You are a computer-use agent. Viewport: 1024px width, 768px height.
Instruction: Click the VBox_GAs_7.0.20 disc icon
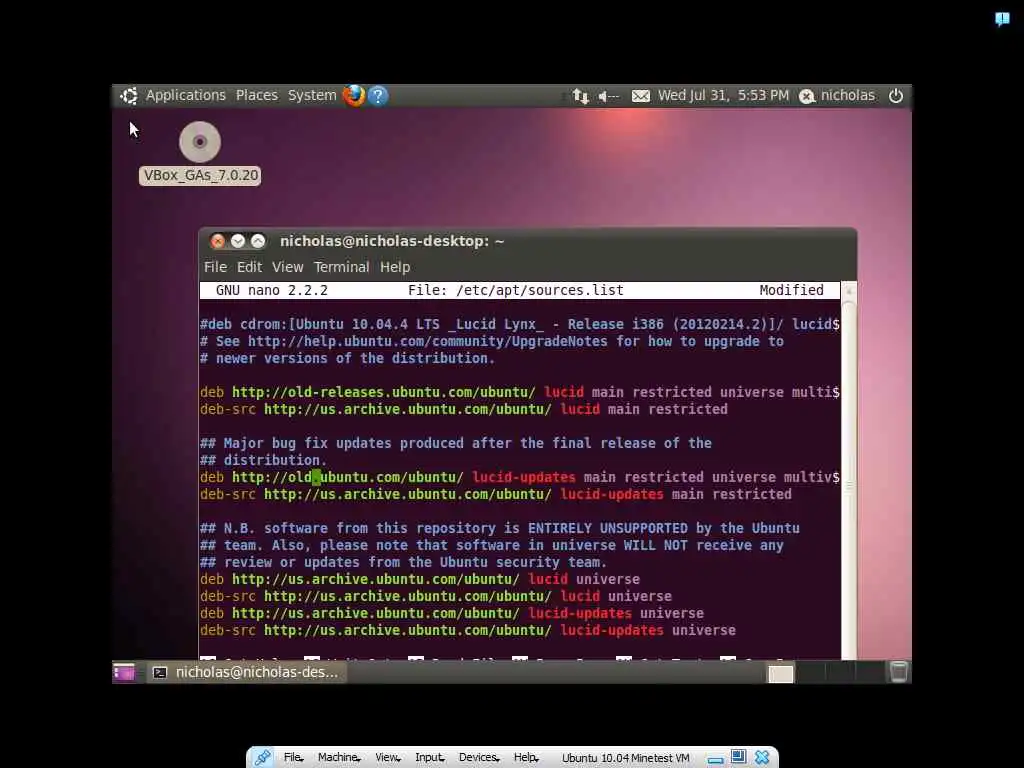200,142
